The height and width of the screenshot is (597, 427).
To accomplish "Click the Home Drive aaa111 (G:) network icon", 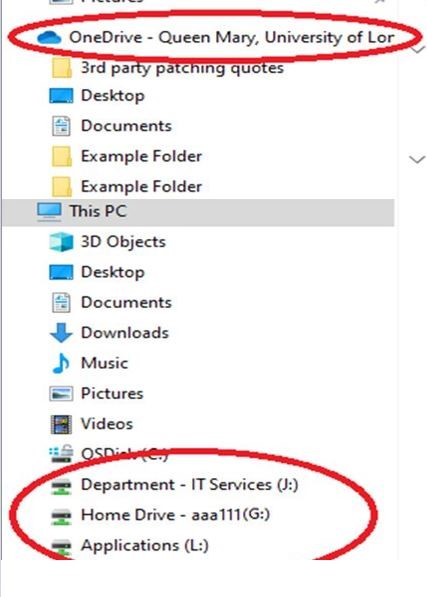I will 61,516.
